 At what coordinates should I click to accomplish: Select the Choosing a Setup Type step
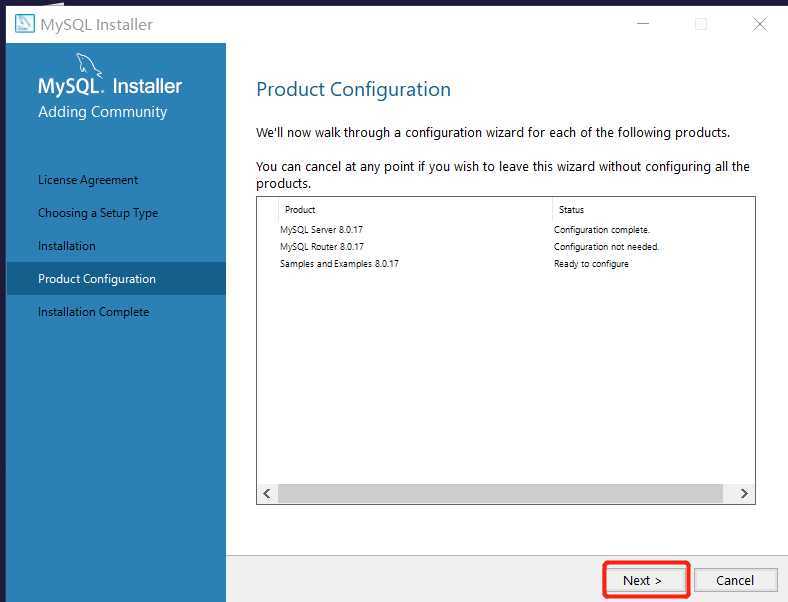(x=98, y=213)
